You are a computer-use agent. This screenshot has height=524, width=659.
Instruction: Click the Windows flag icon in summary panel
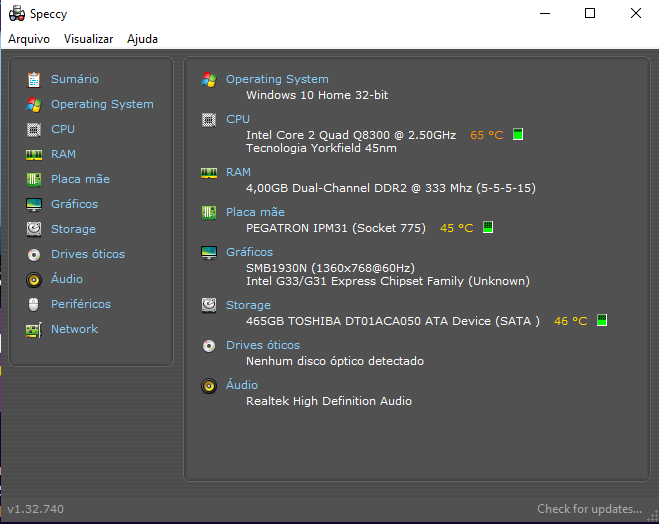tap(209, 79)
